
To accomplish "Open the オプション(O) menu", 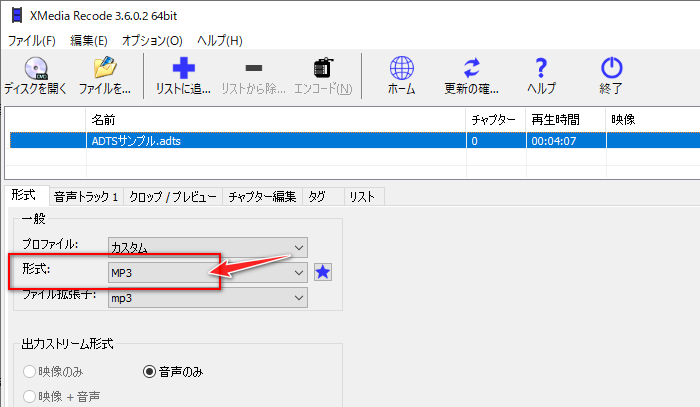I will 152,41.
